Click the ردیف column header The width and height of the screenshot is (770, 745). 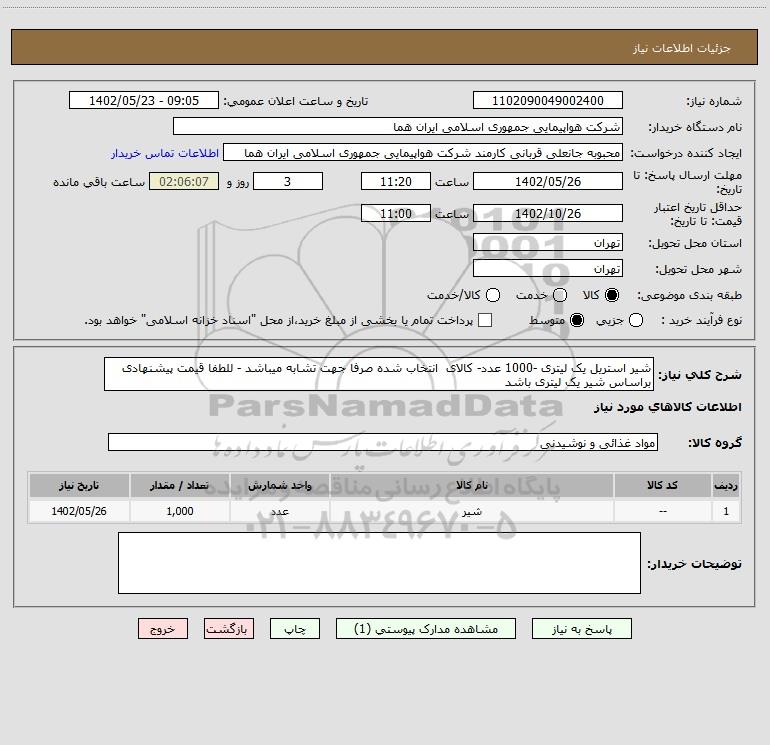pyautogui.click(x=726, y=485)
